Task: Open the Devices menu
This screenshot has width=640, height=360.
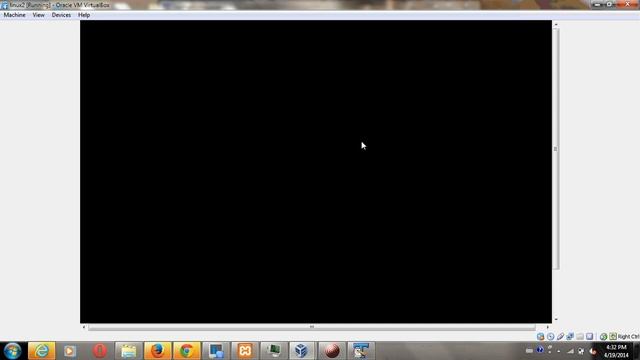Action: click(61, 15)
